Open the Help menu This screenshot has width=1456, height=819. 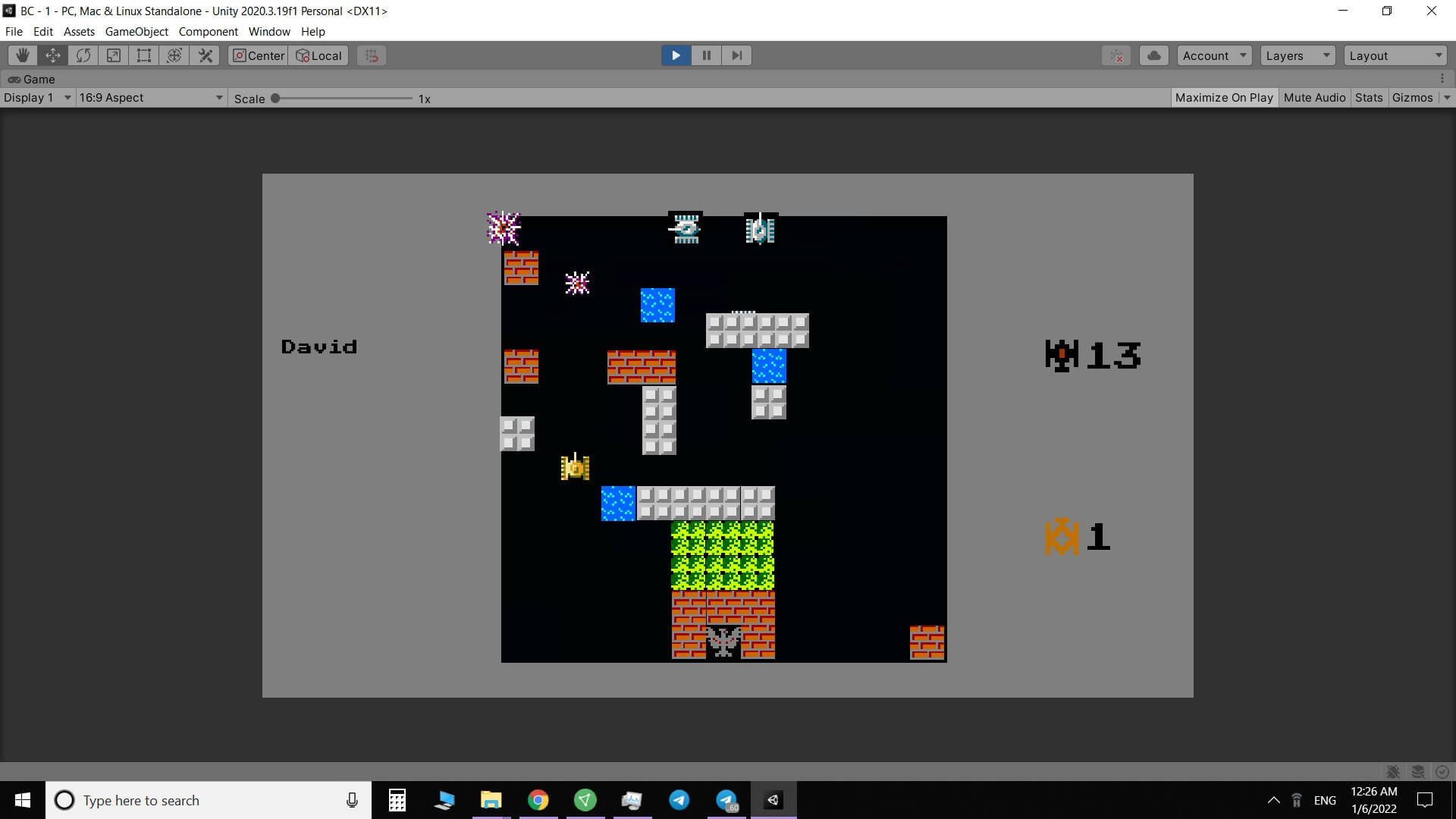[312, 31]
